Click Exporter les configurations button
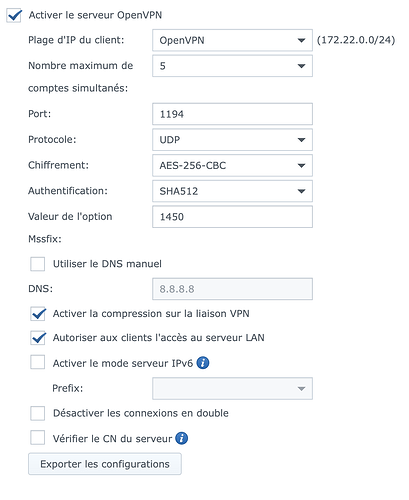The image size is (409, 500). click(105, 464)
